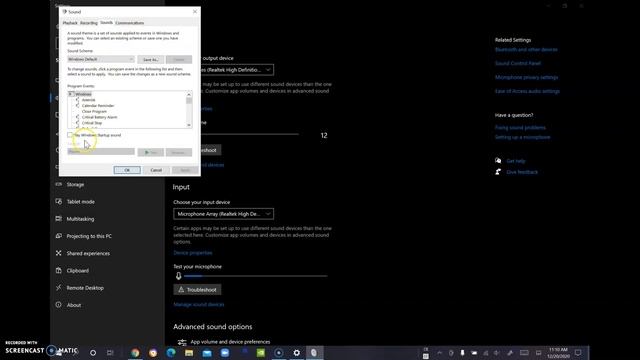The width and height of the screenshot is (640, 360).
Task: Click the speaker icon beside Calendar Reminder
Action: pyautogui.click(x=78, y=105)
